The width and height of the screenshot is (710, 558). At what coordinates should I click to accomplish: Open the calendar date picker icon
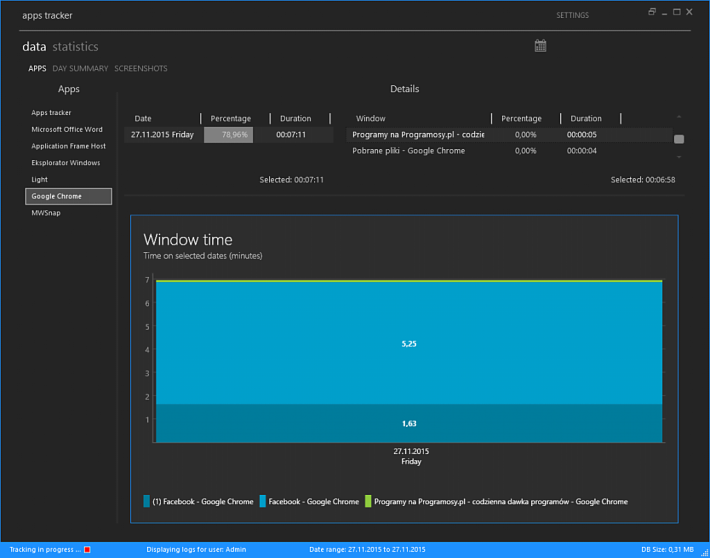click(x=540, y=46)
